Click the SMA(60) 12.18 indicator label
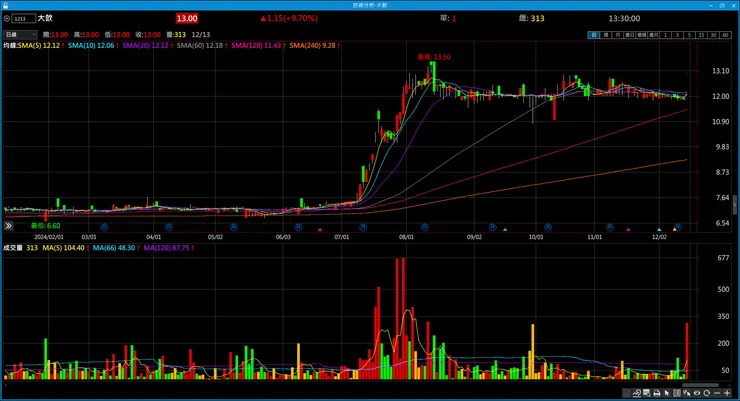The width and height of the screenshot is (740, 401). click(200, 45)
